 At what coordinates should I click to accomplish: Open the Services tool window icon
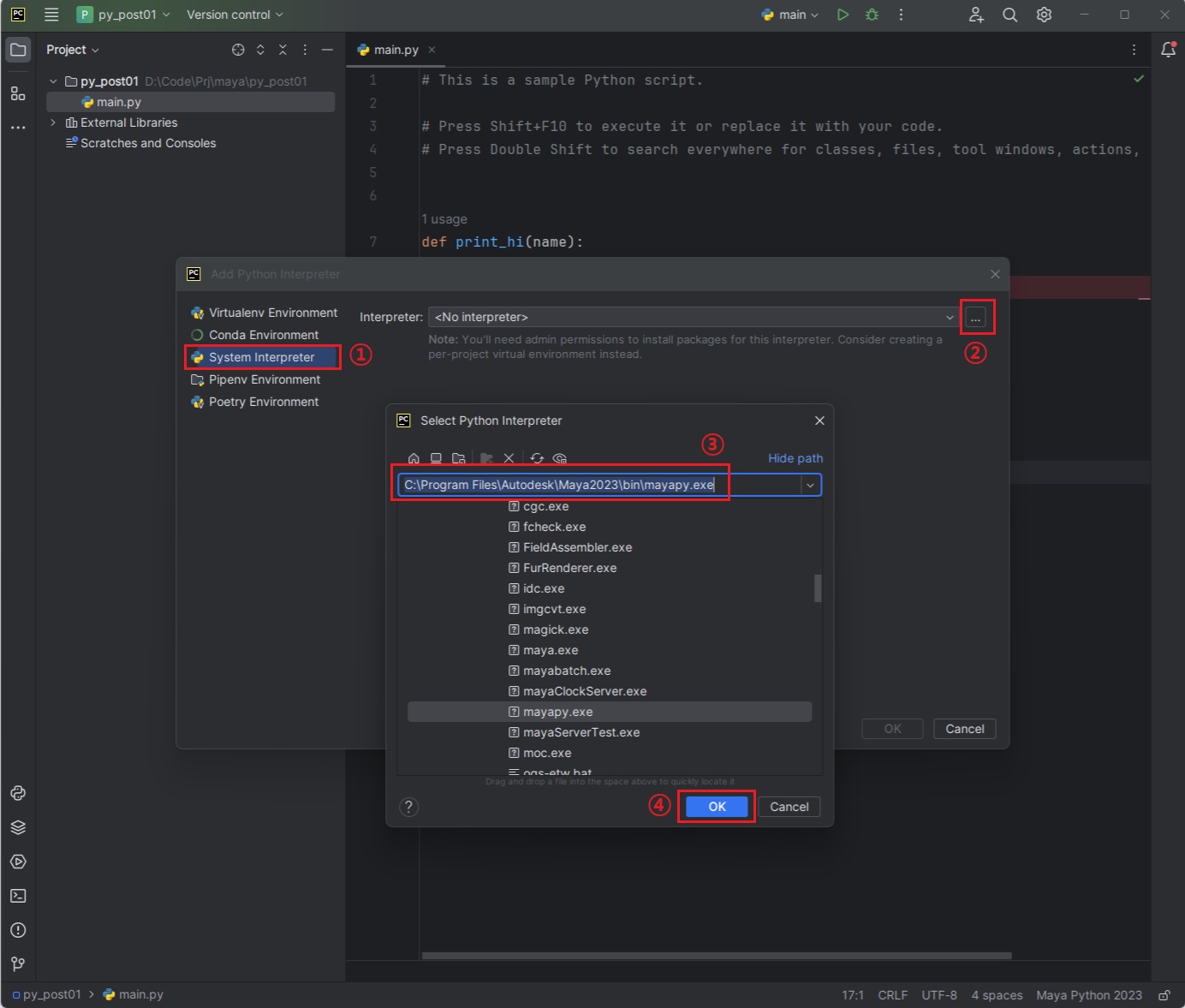(18, 862)
